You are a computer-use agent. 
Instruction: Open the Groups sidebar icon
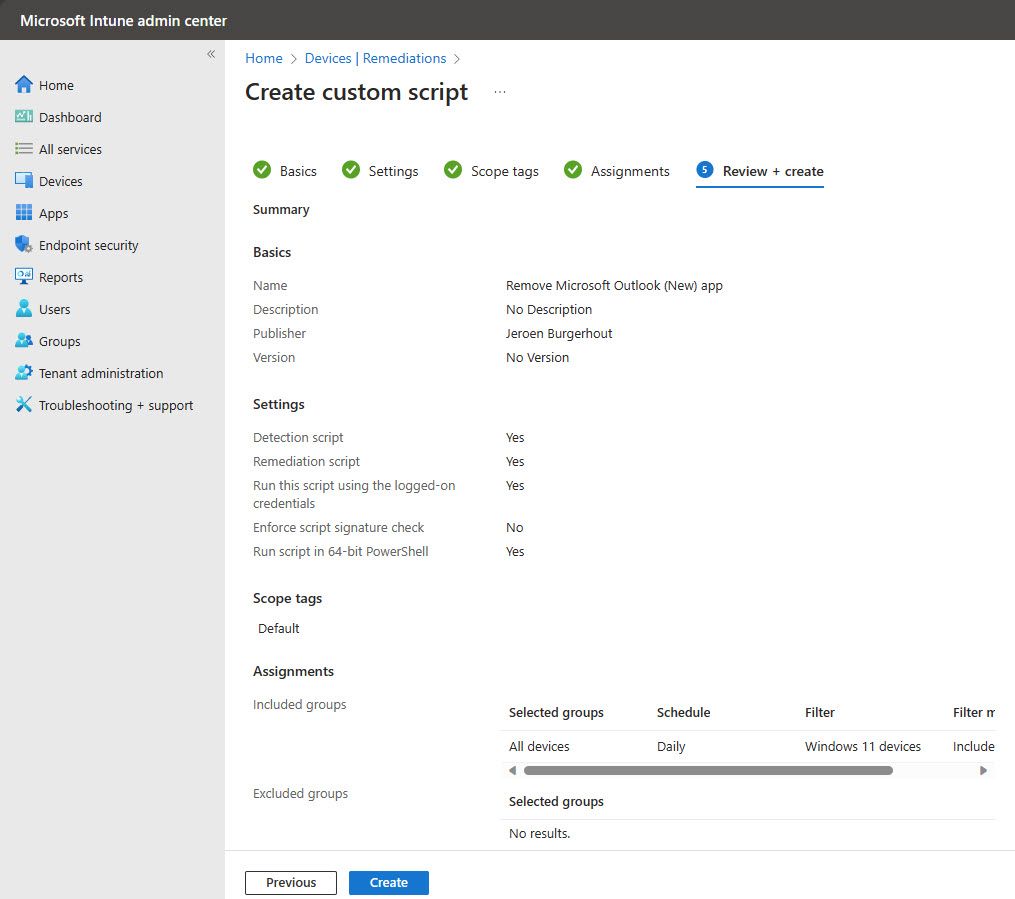tap(24, 340)
